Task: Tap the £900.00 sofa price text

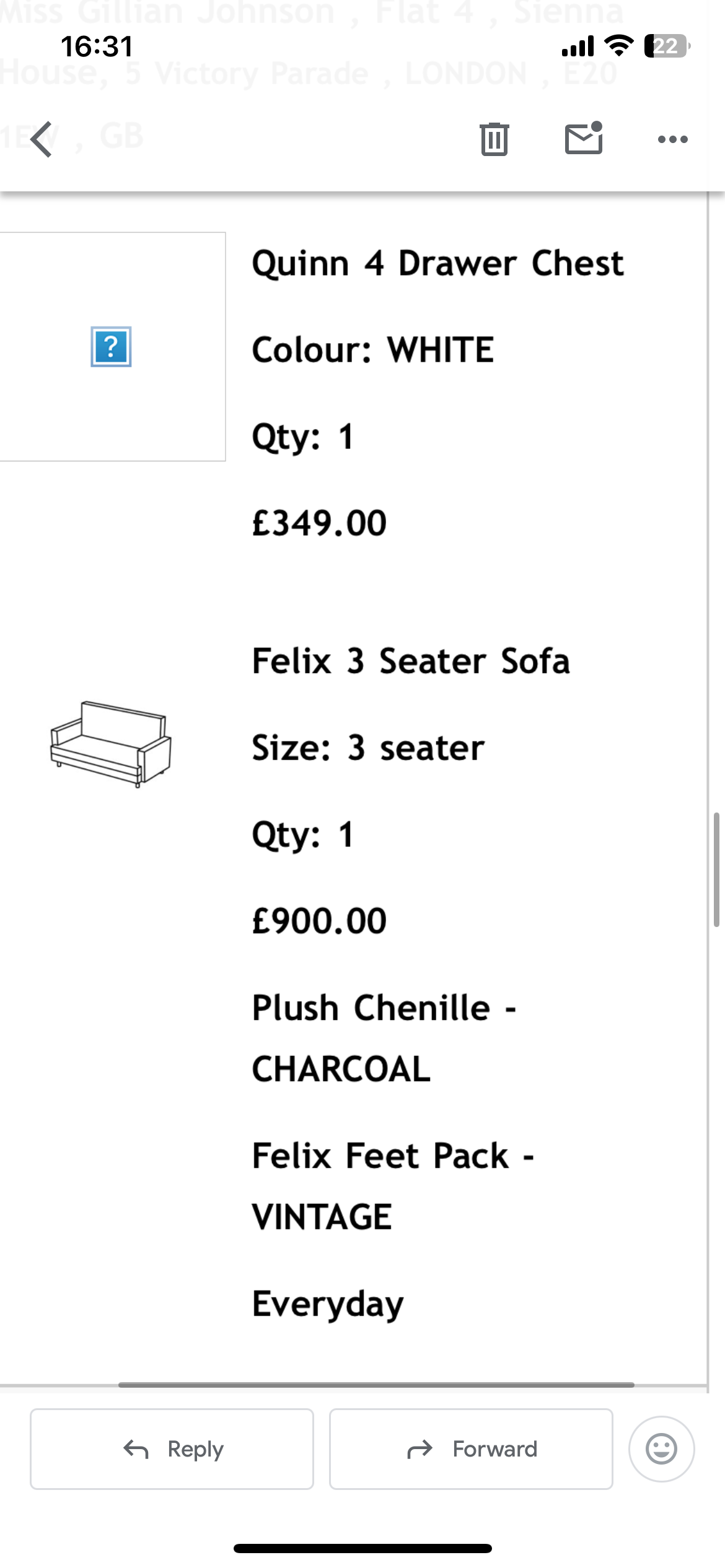Action: [319, 921]
